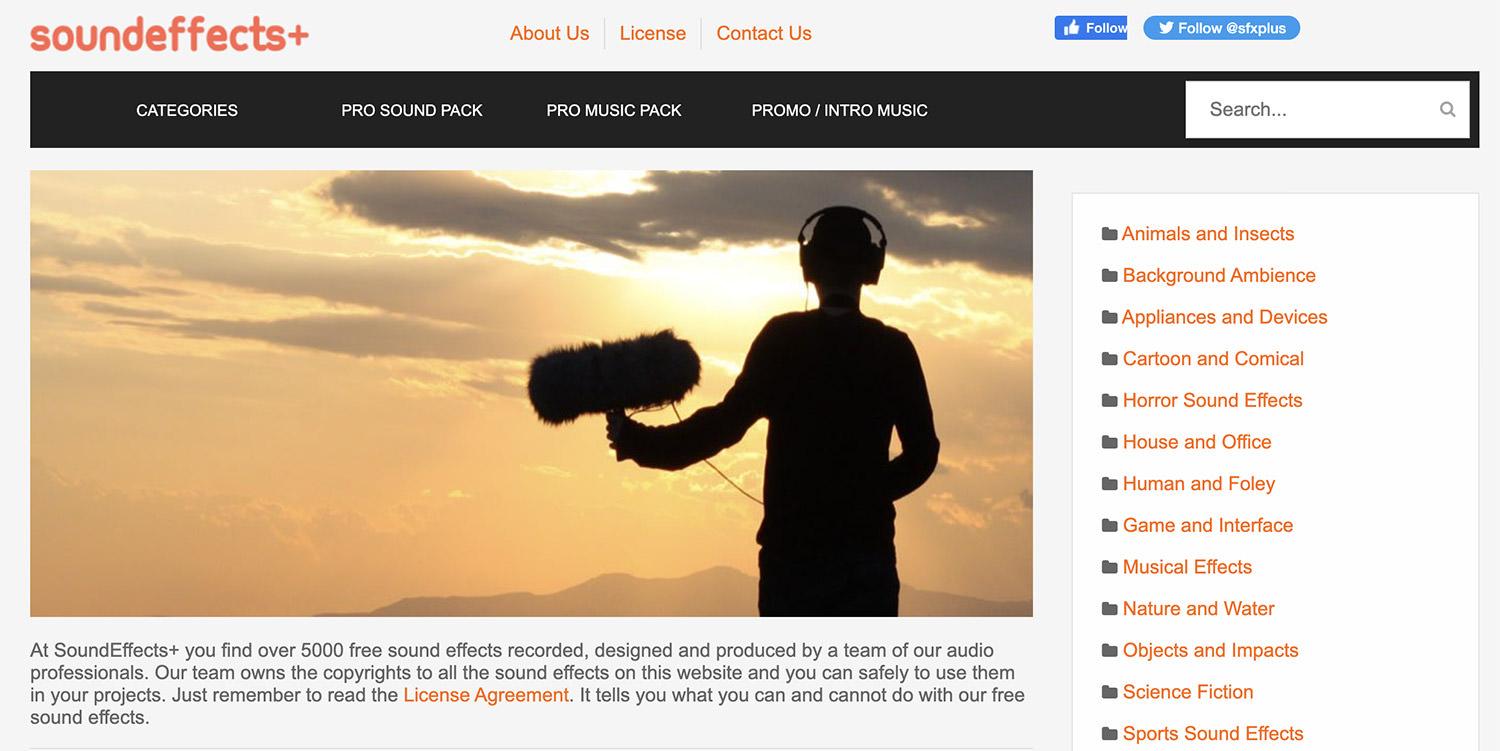Click the Twitter Follow @sfxplus button
1500x751 pixels.
pyautogui.click(x=1221, y=28)
